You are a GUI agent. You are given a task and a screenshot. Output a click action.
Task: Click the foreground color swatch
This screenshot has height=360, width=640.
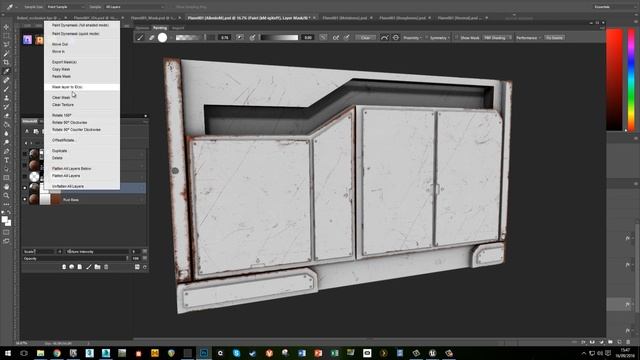4,220
